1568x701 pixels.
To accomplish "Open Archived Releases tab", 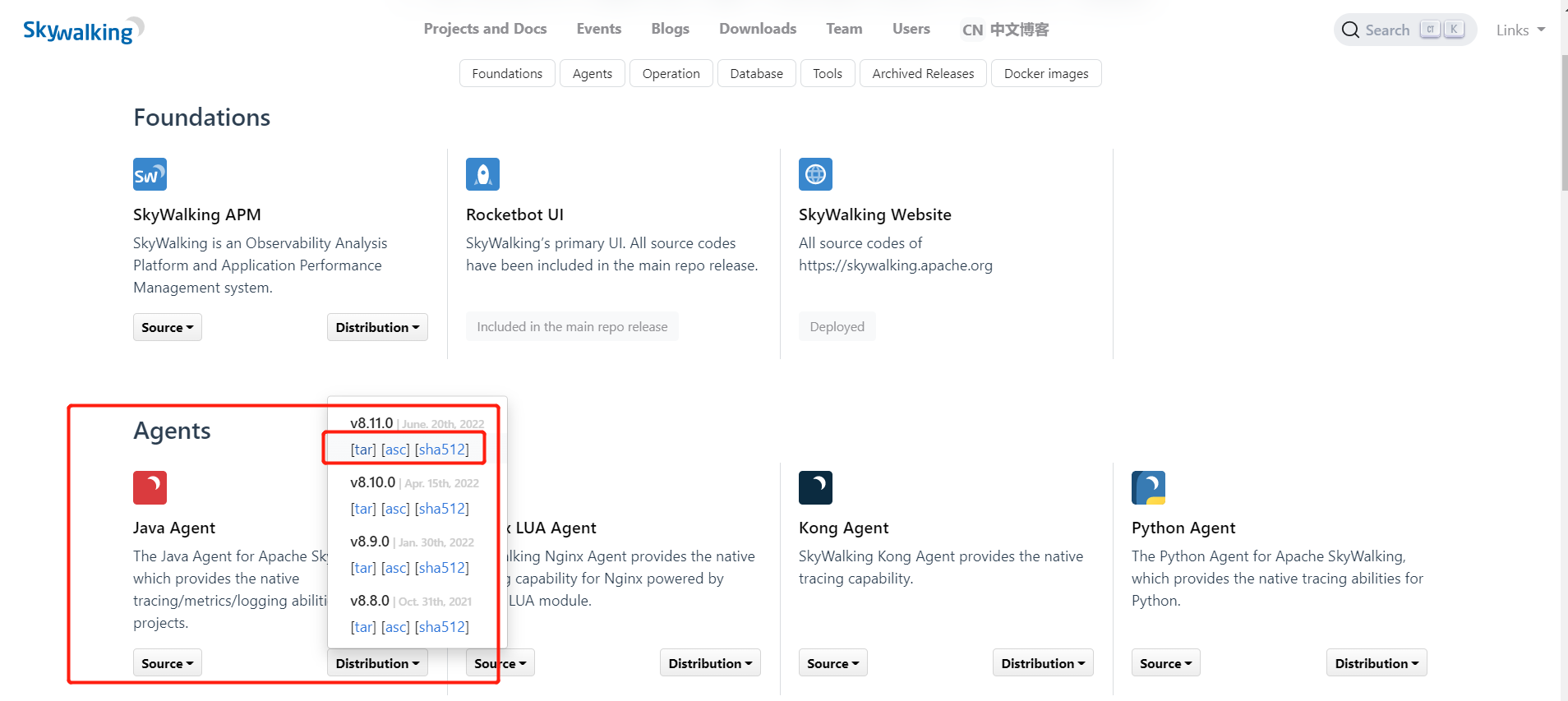I will (x=923, y=73).
